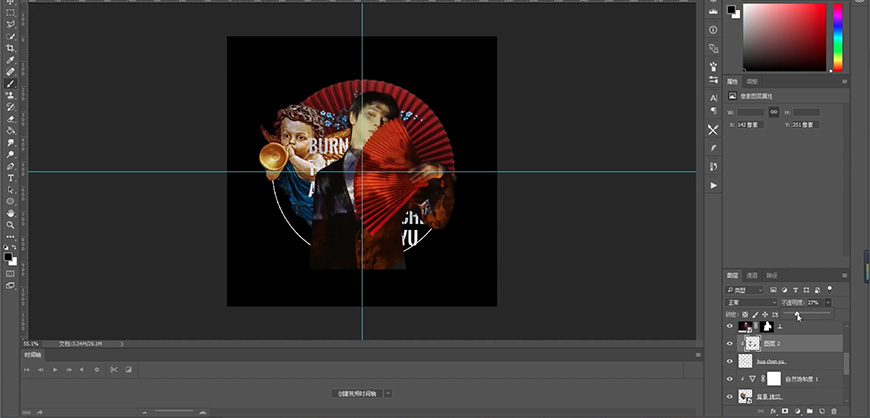Switch to the Channels tab
This screenshot has width=870, height=418.
coord(751,275)
